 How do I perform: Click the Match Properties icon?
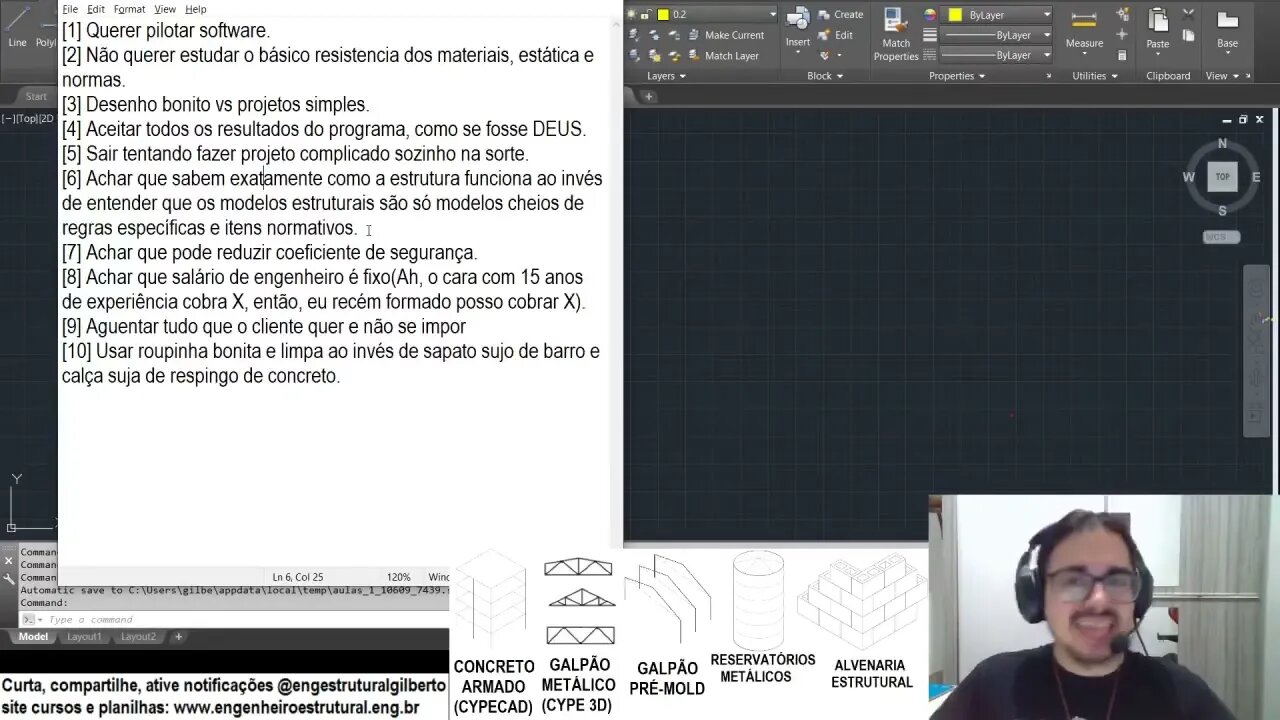(x=896, y=20)
